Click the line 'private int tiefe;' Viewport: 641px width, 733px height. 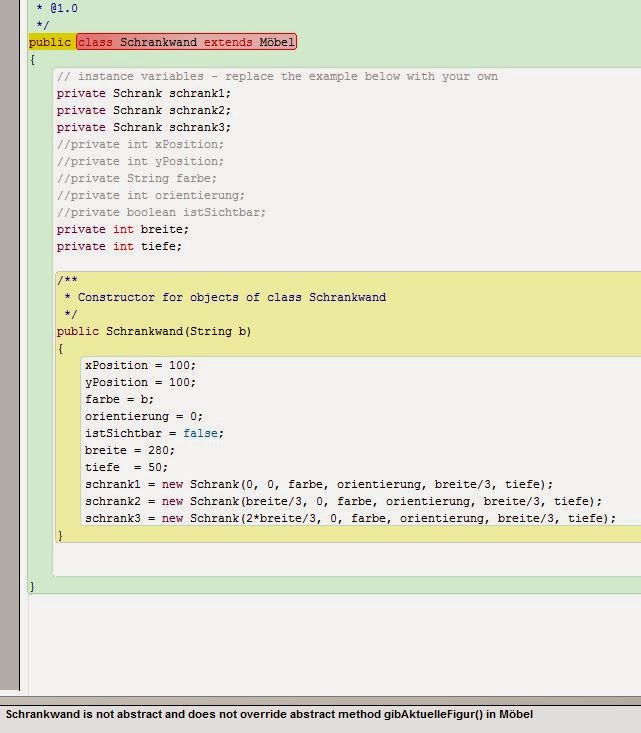tap(119, 246)
